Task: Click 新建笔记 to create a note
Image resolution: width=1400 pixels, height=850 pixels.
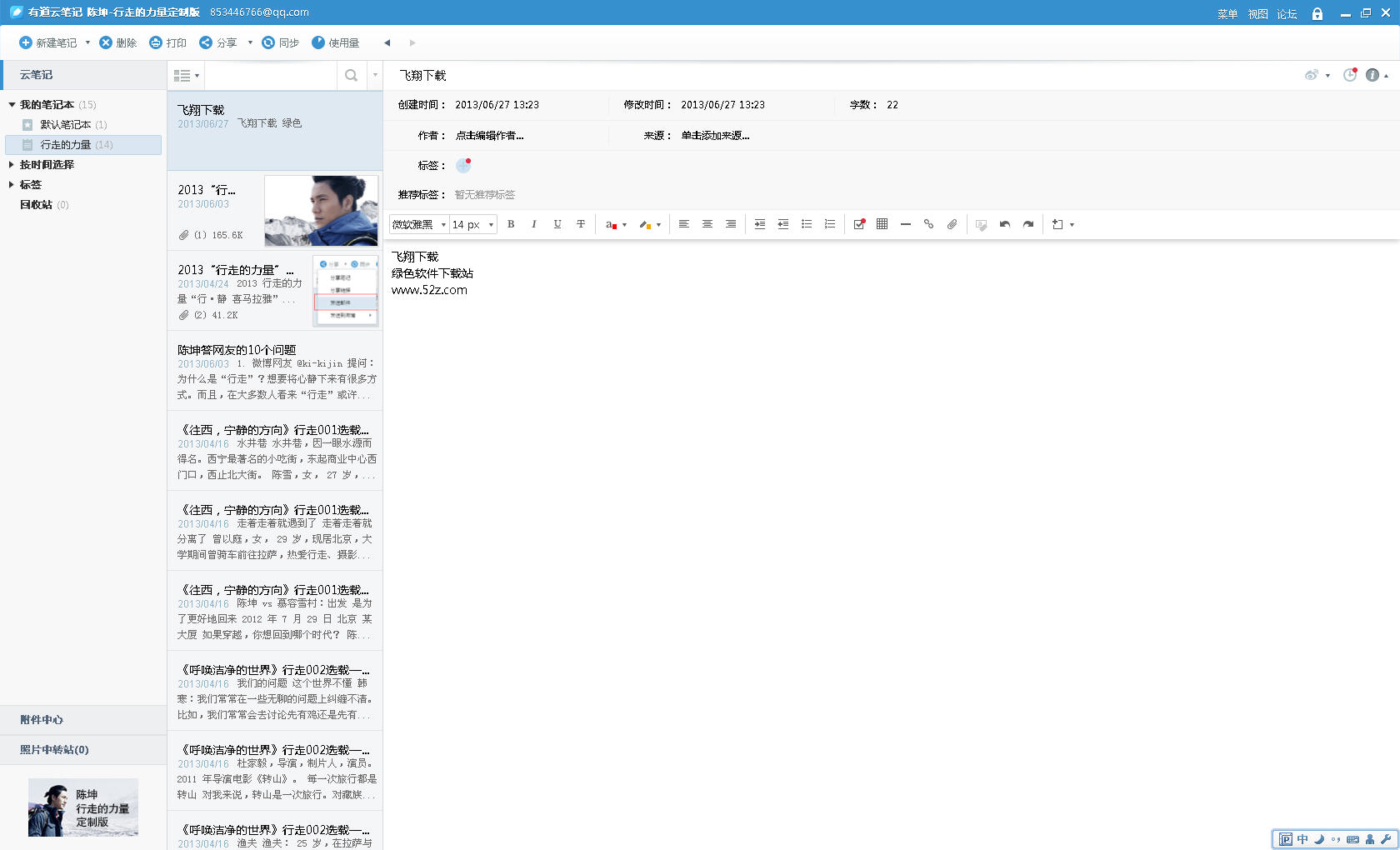Action: point(48,42)
